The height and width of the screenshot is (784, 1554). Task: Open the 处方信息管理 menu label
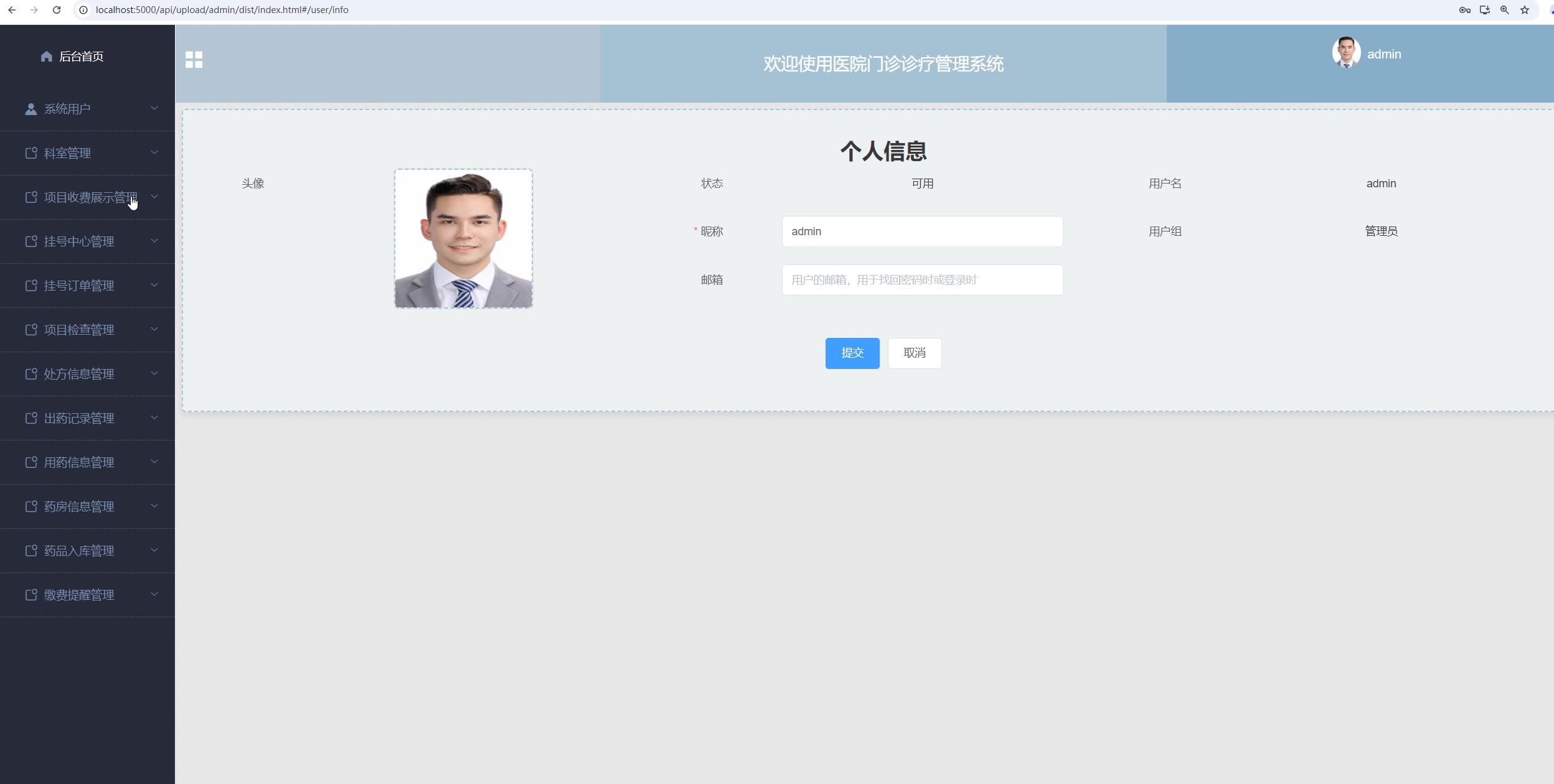[x=79, y=374]
